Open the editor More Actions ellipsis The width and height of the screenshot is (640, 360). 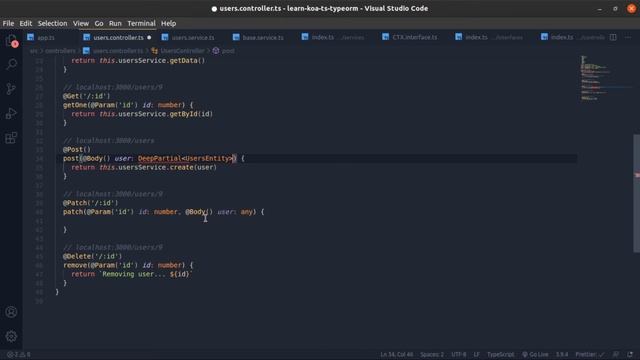pyautogui.click(x=628, y=37)
